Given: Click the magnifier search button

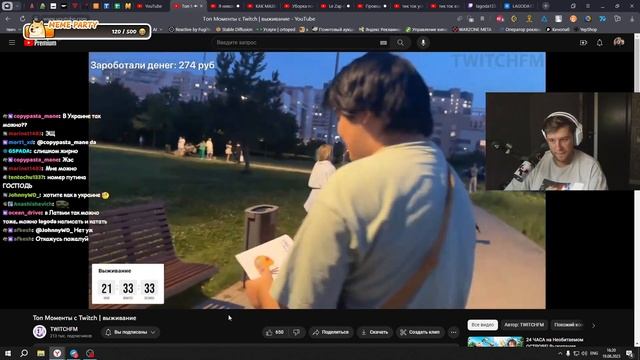Looking at the screenshot, I should 400,42.
